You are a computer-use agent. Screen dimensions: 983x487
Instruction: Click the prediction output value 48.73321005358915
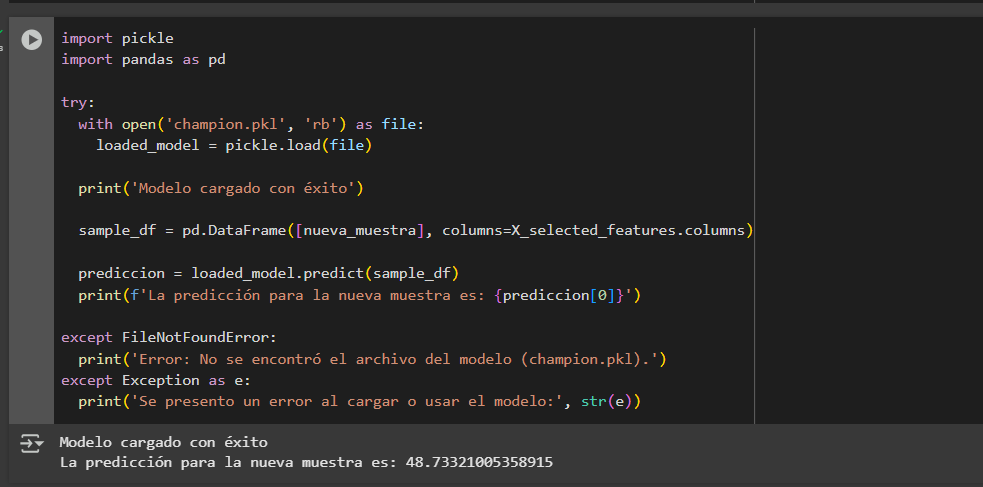tap(480, 463)
